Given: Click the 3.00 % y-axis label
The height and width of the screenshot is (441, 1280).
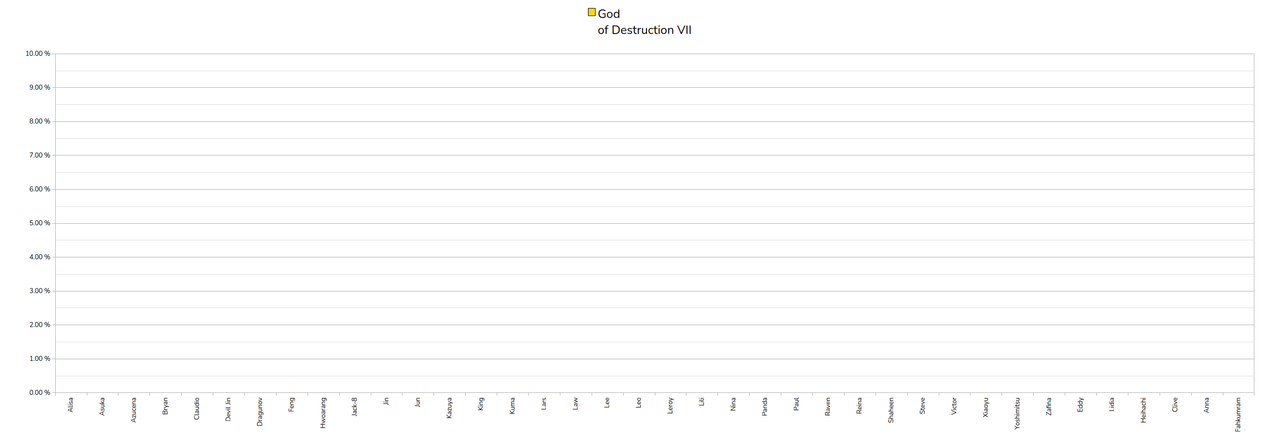Looking at the screenshot, I should tap(38, 291).
